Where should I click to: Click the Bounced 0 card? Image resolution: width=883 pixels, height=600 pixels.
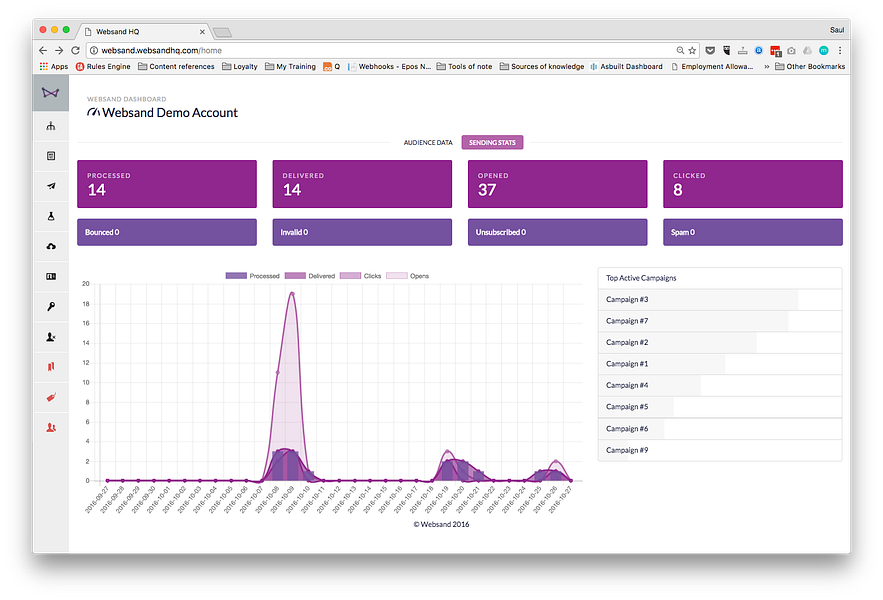pyautogui.click(x=167, y=232)
